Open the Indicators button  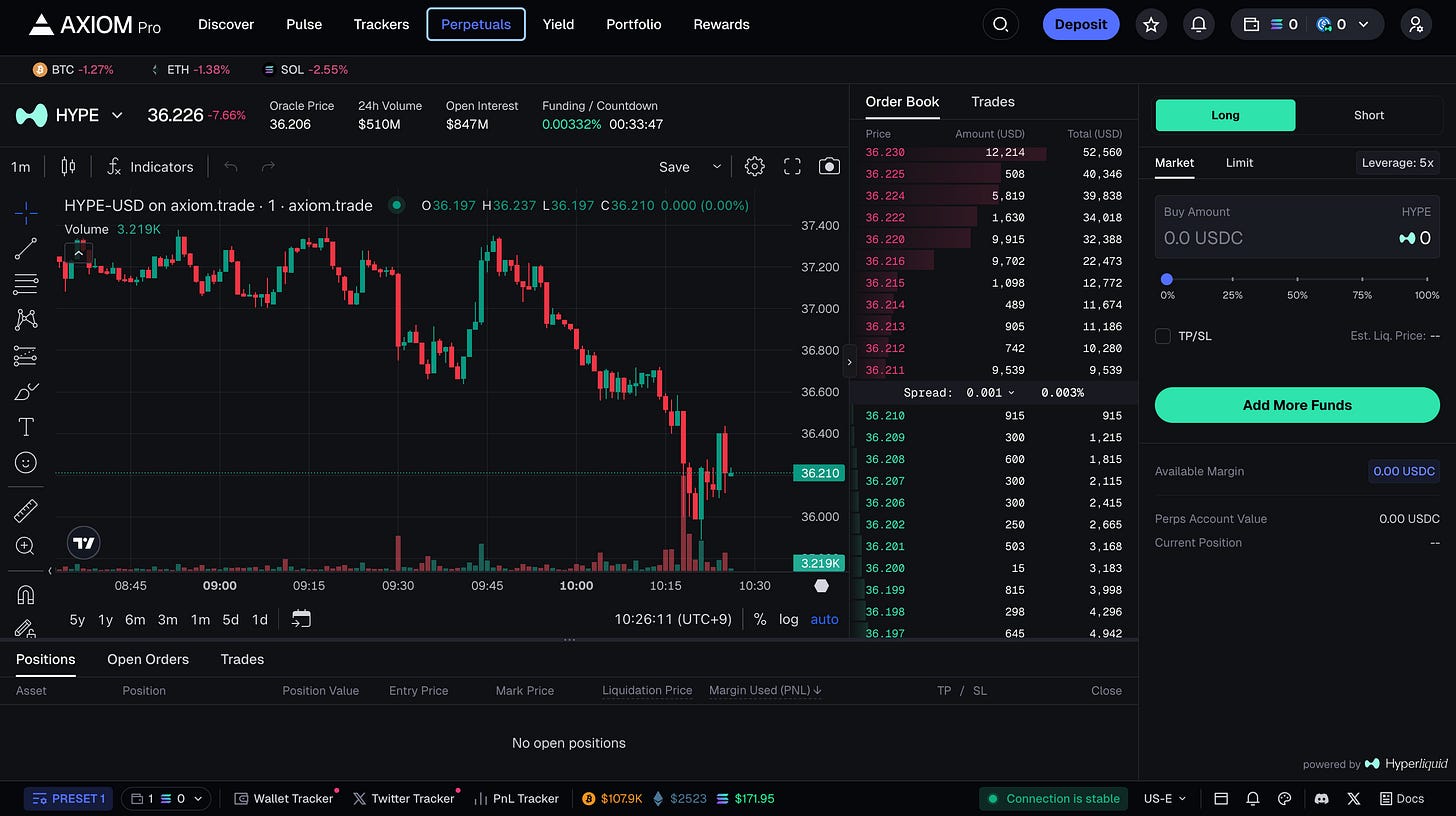pyautogui.click(x=151, y=166)
